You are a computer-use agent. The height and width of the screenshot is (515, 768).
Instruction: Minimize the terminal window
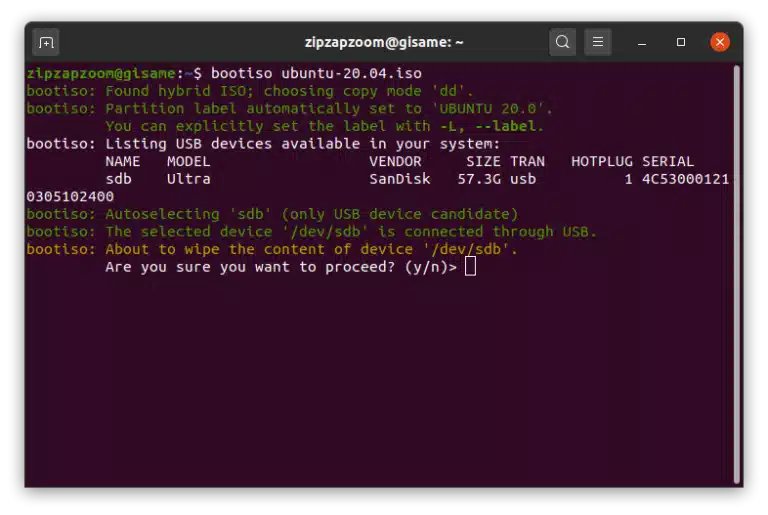coord(642,43)
